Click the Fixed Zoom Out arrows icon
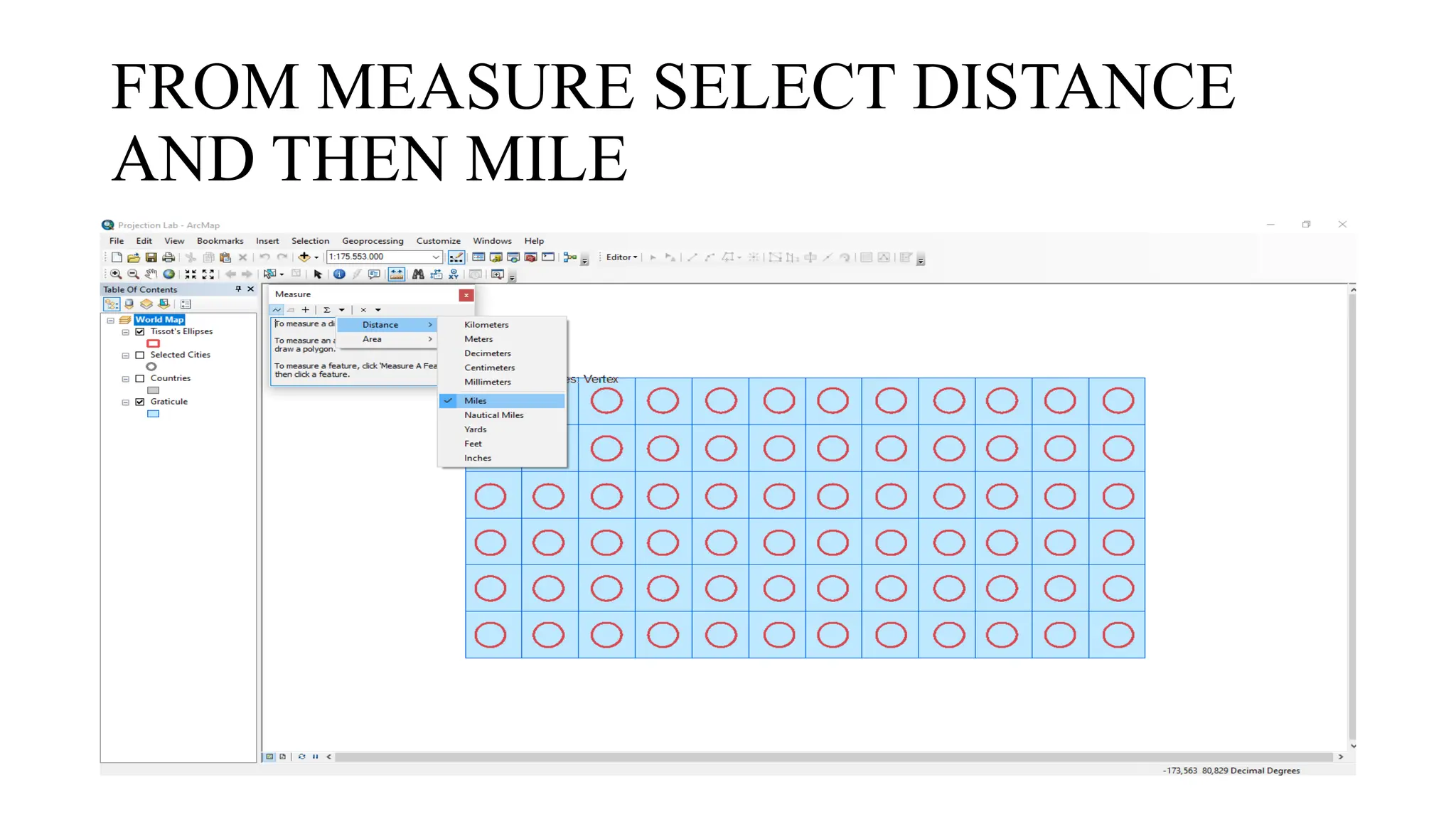1456x819 pixels. [x=208, y=274]
